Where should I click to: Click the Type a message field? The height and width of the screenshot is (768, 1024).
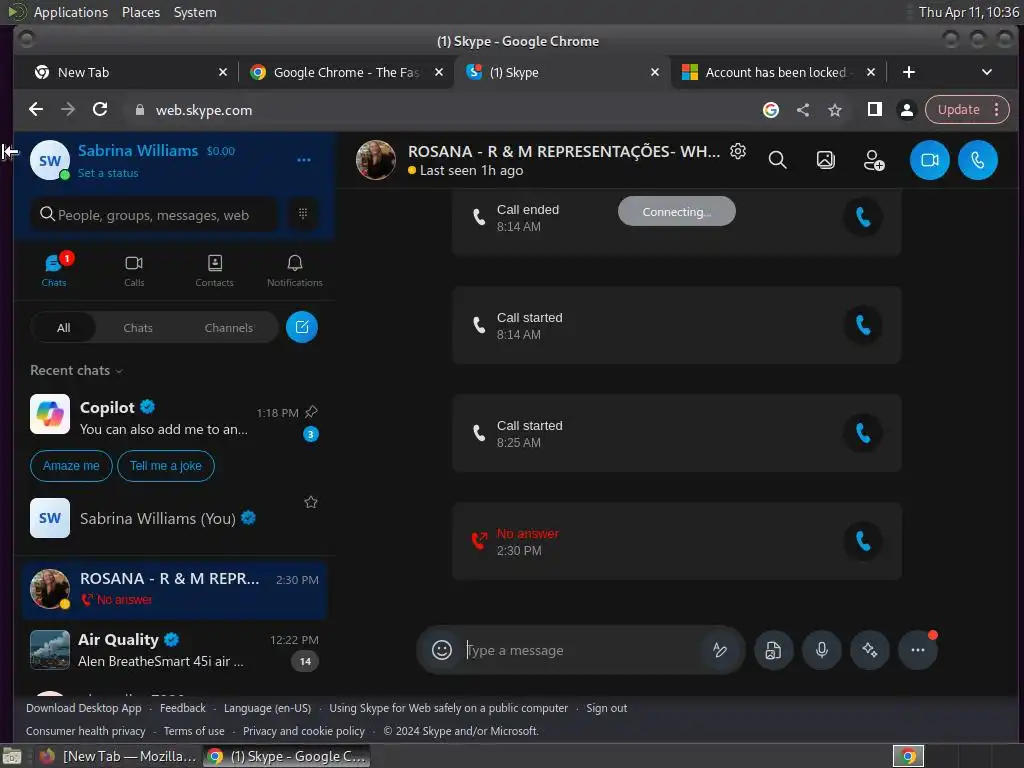pyautogui.click(x=581, y=650)
